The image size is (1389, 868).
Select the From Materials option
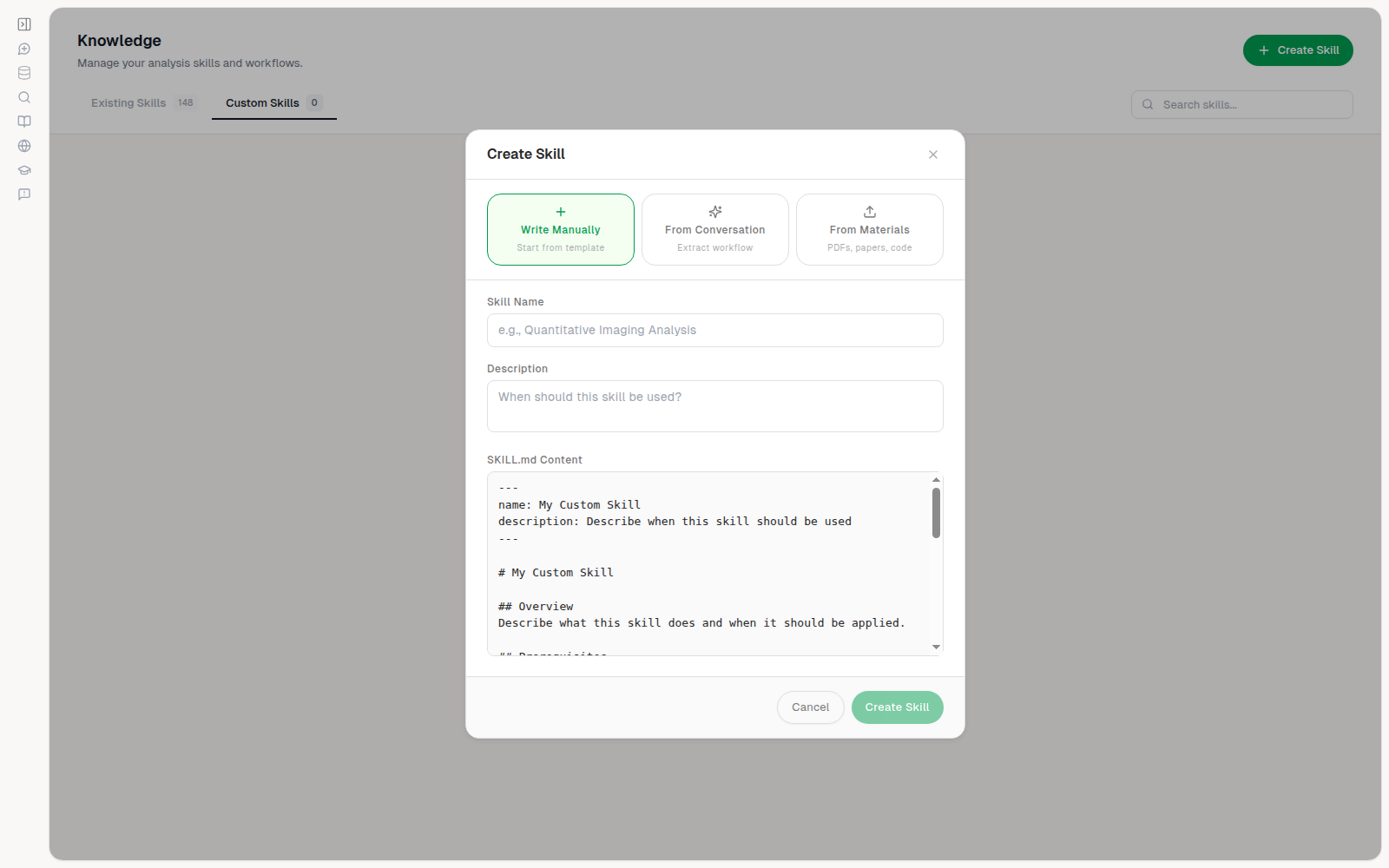[x=870, y=229]
